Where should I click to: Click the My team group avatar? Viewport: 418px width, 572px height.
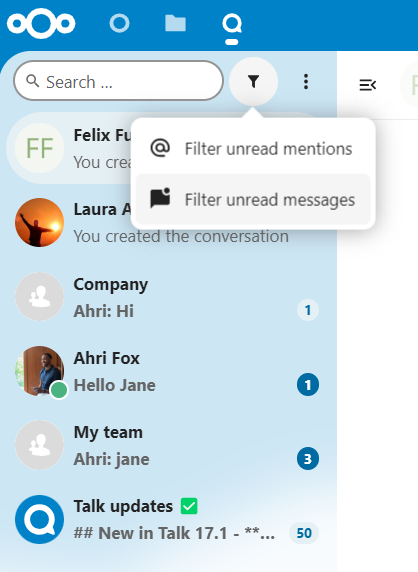click(39, 445)
